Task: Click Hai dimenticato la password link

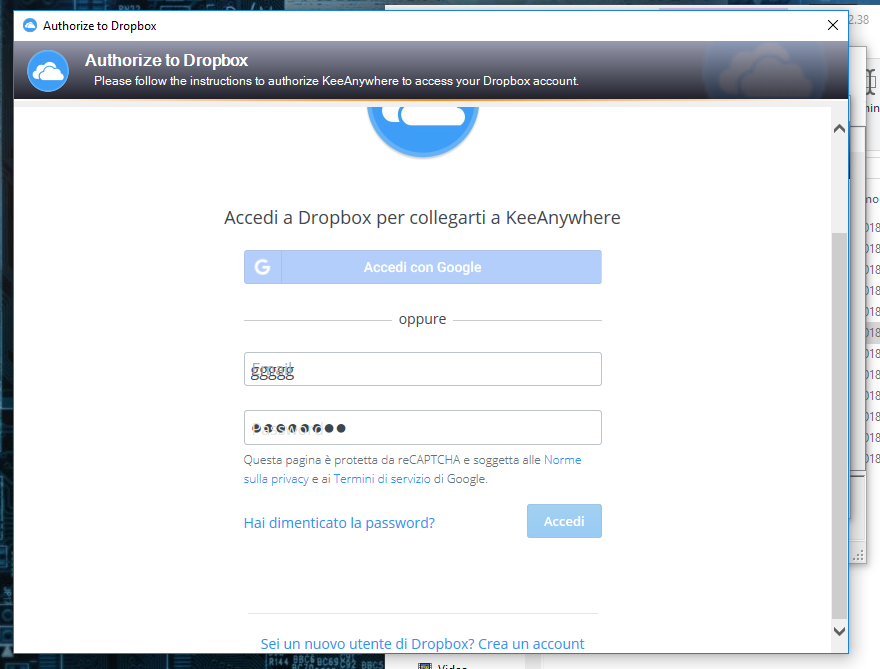Action: (339, 523)
